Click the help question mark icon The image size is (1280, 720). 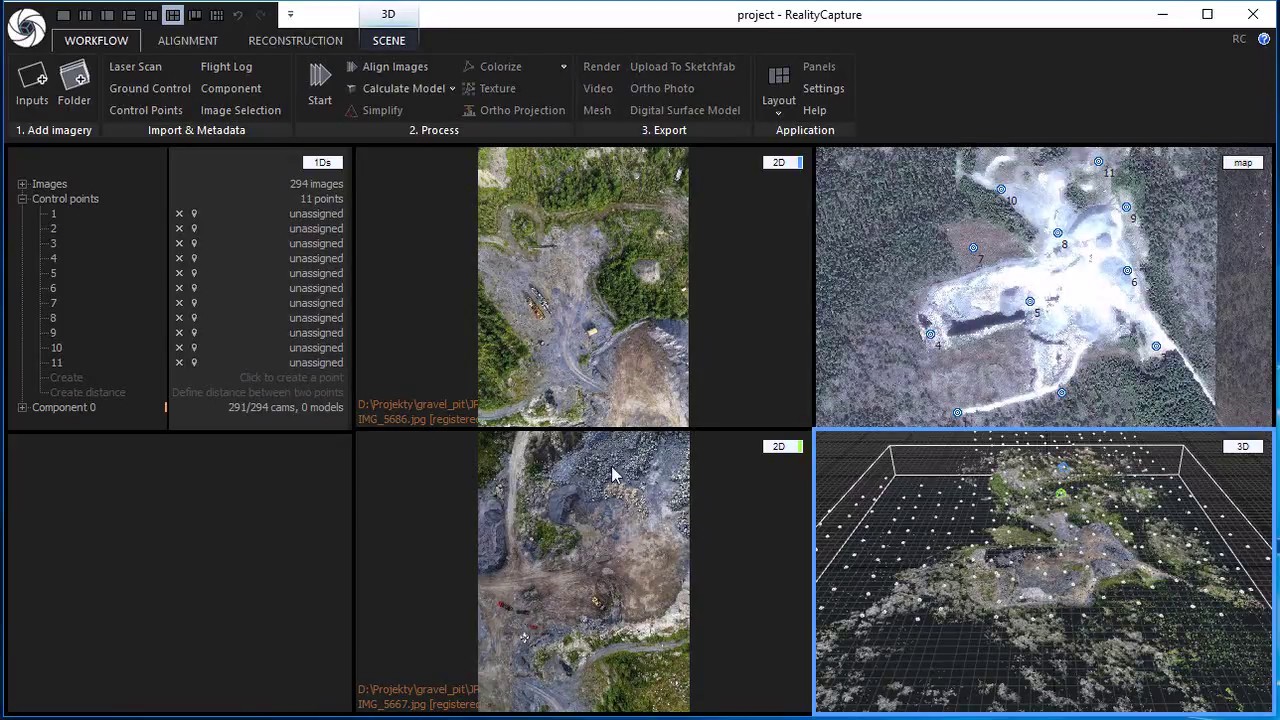point(1264,39)
